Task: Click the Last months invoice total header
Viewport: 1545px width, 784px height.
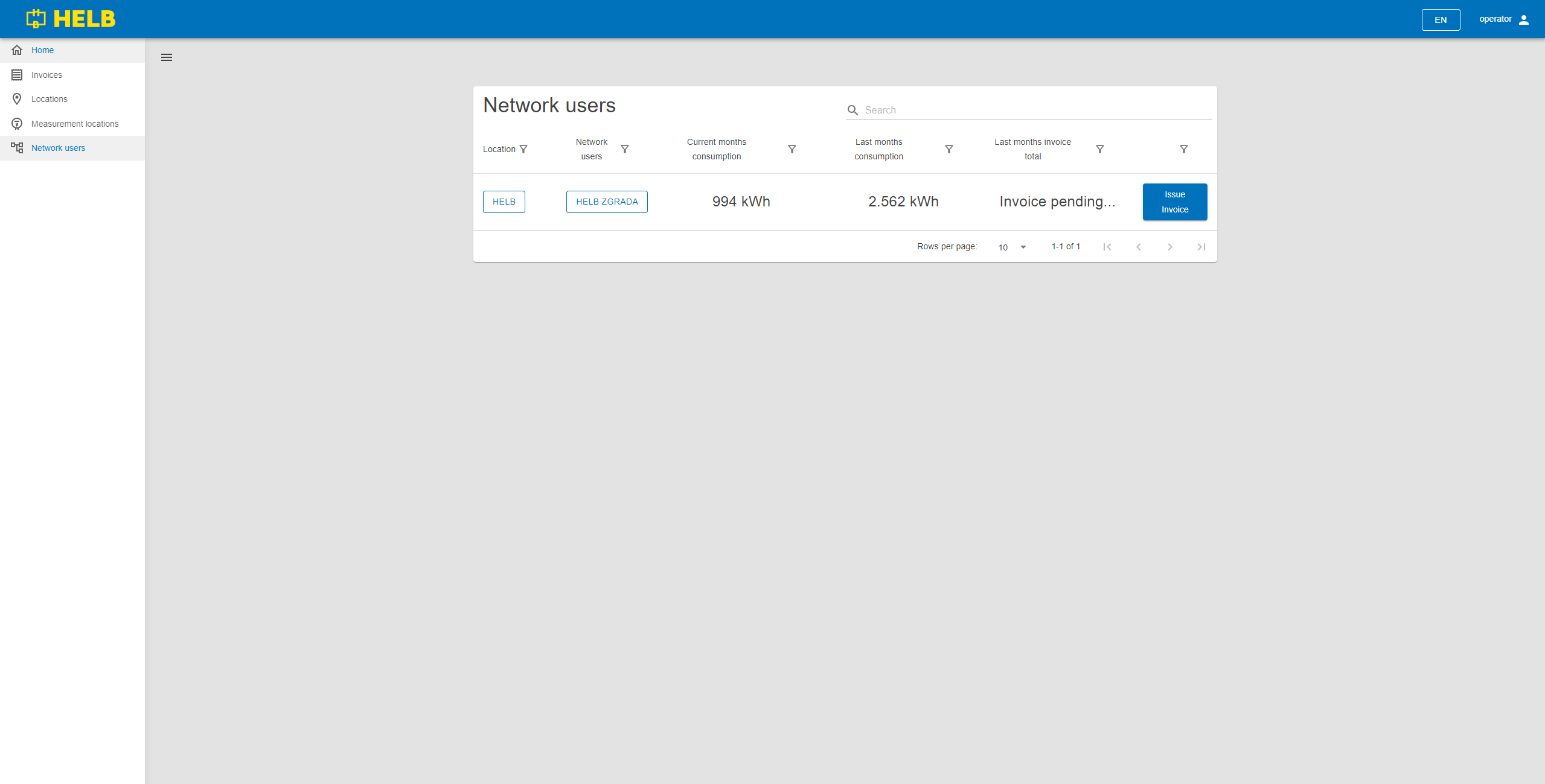Action: point(1033,149)
